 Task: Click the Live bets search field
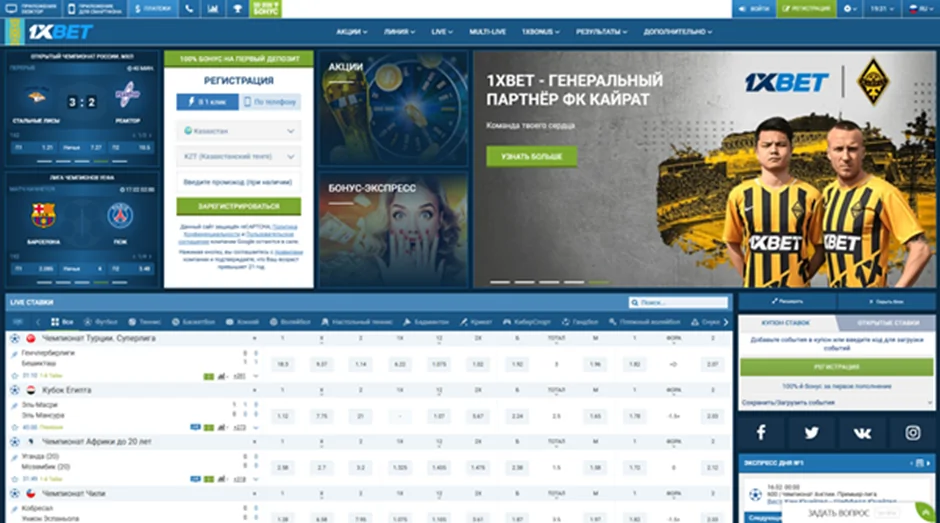pyautogui.click(x=678, y=302)
